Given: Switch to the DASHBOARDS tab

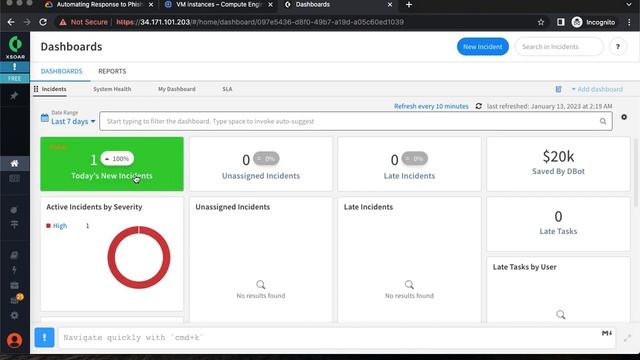Looking at the screenshot, I should (62, 71).
